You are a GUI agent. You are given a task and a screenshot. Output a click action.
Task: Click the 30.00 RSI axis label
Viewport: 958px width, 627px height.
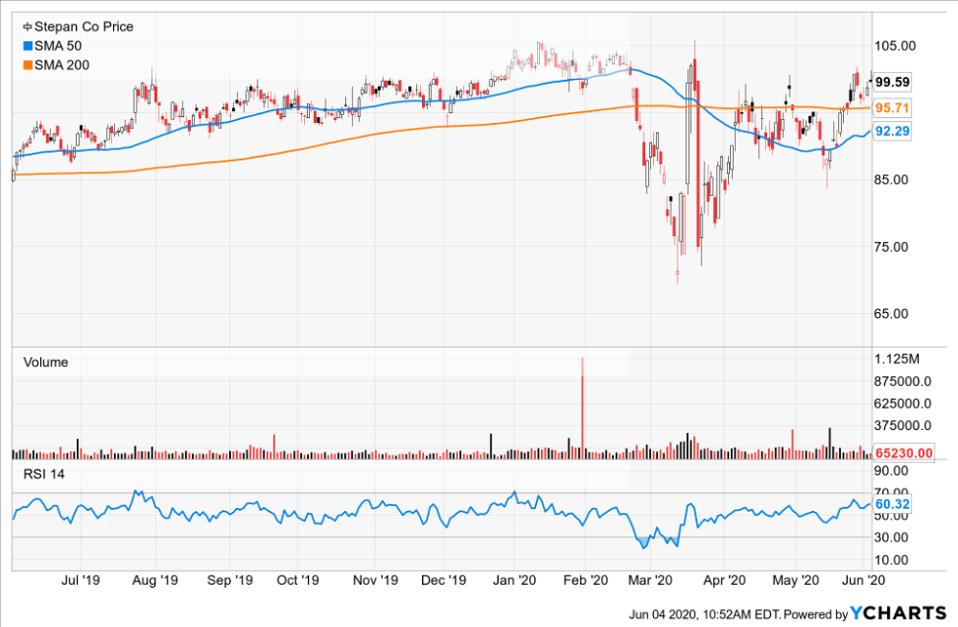point(891,537)
